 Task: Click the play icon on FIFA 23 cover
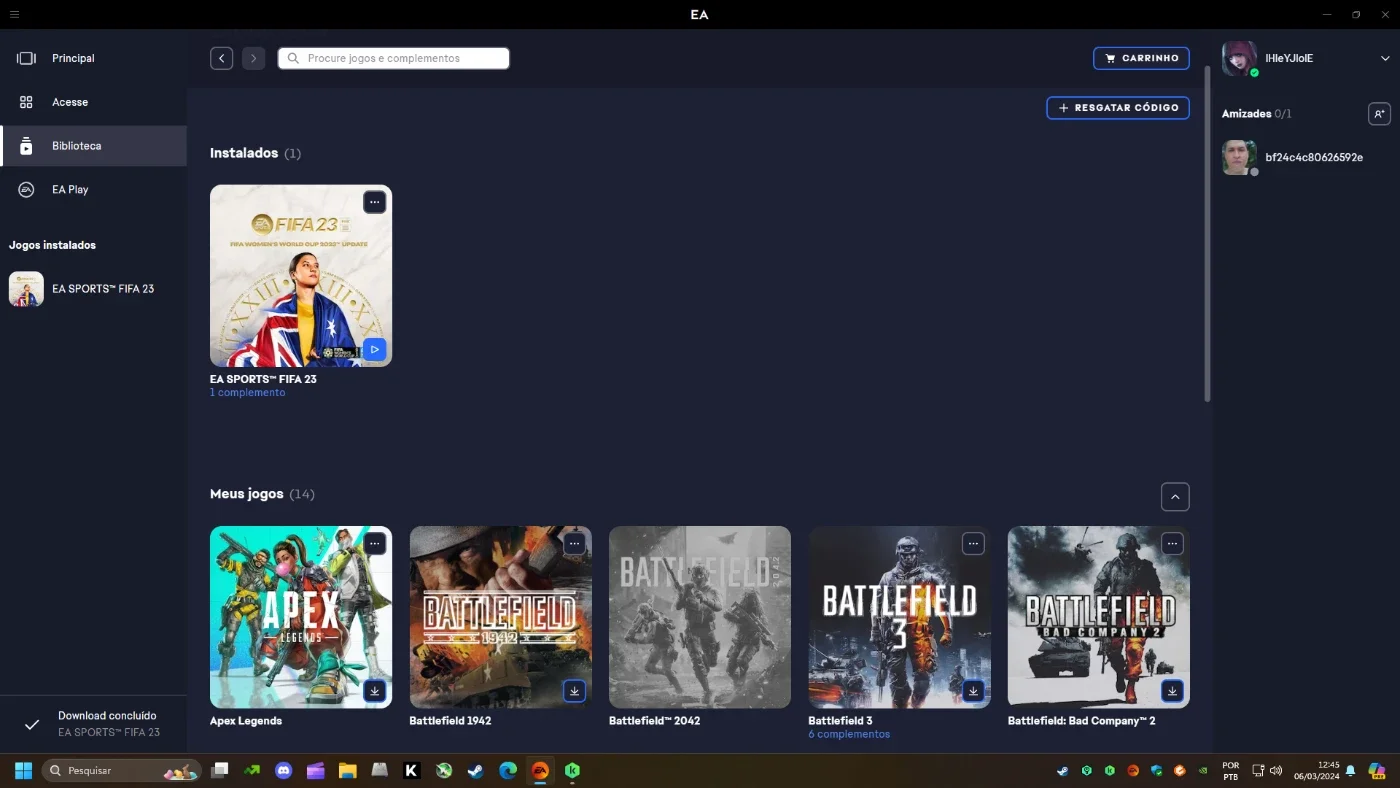tap(374, 349)
